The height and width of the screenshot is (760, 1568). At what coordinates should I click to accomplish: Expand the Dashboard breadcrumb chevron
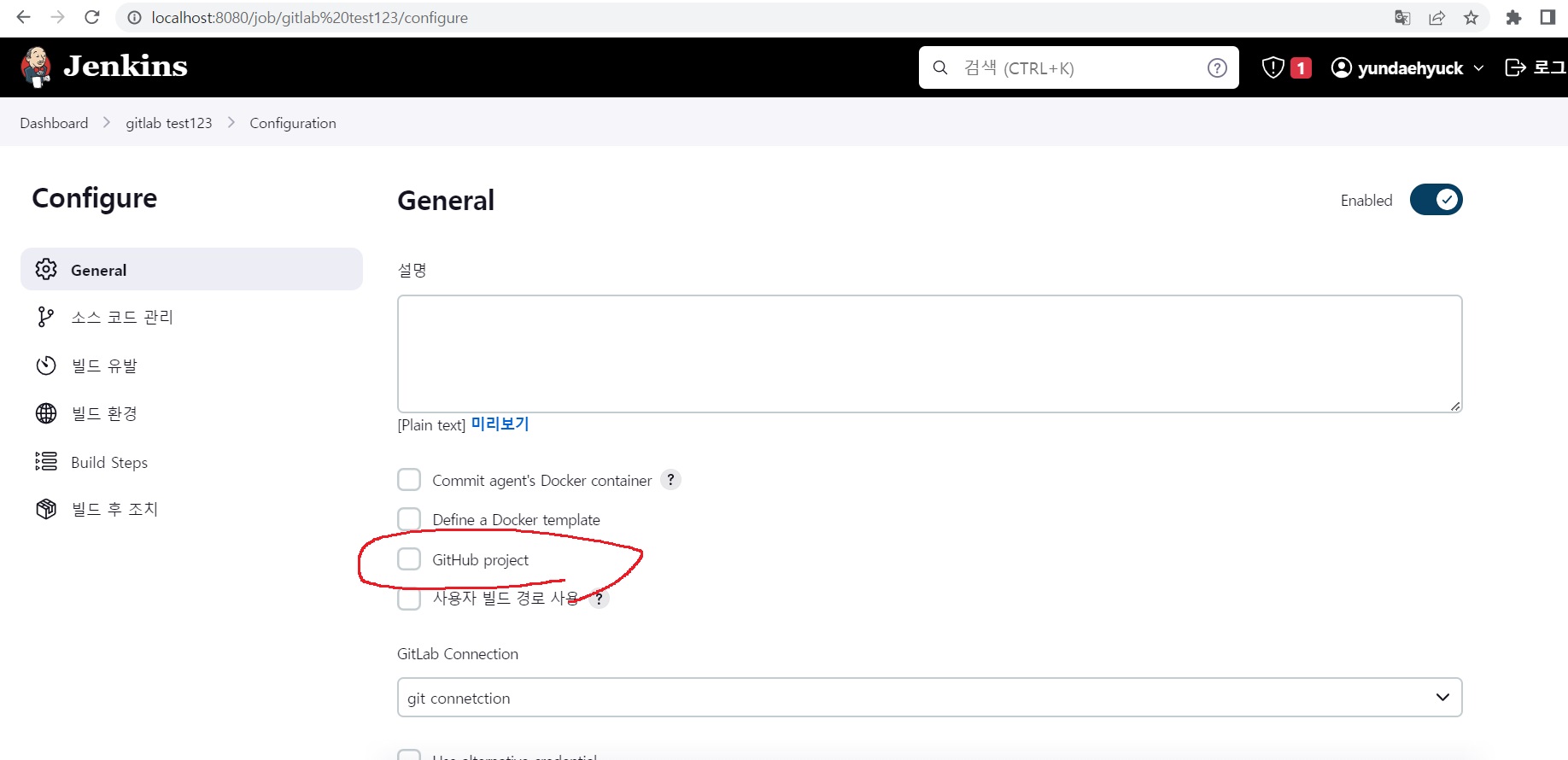pos(107,123)
